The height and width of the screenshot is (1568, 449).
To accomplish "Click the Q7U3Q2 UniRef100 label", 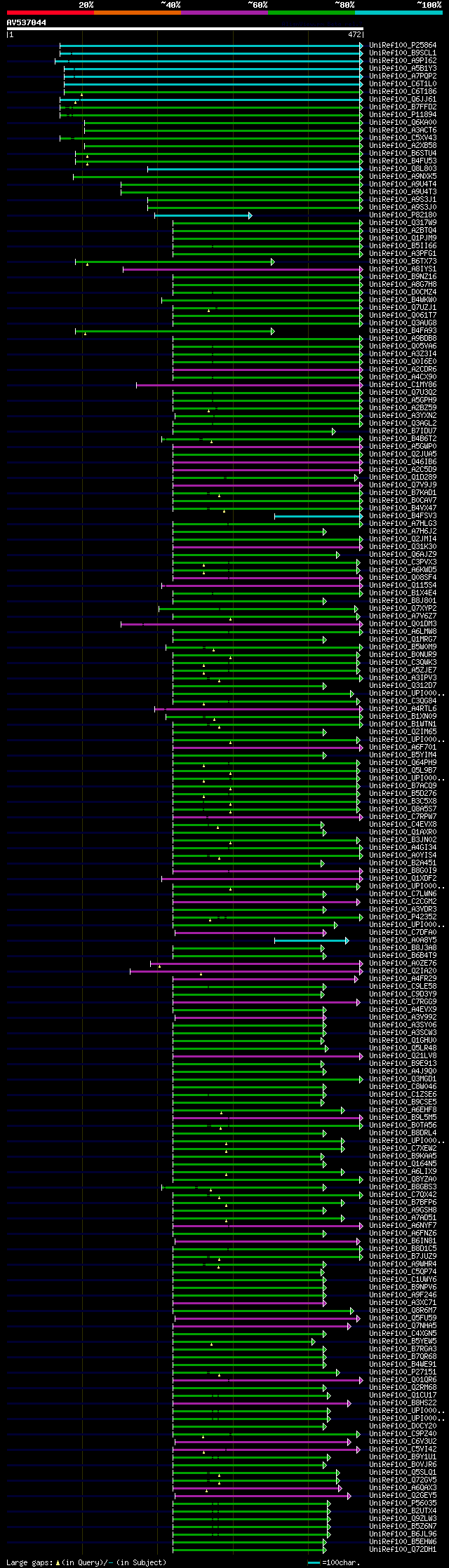I will [403, 393].
